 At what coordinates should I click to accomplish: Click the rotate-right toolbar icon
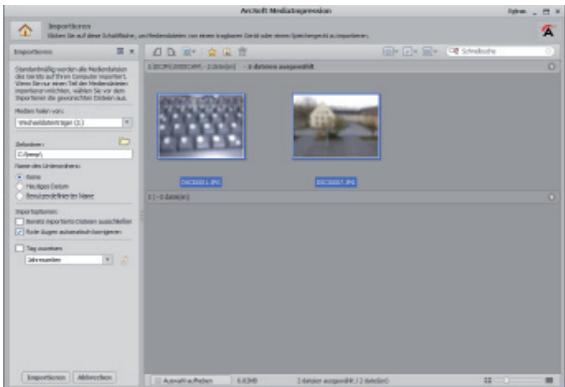(x=171, y=52)
